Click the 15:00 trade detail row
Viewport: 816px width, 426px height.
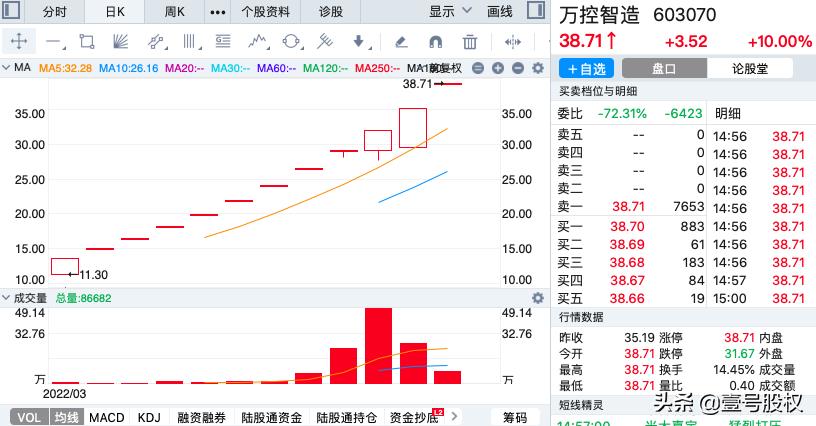(x=762, y=299)
